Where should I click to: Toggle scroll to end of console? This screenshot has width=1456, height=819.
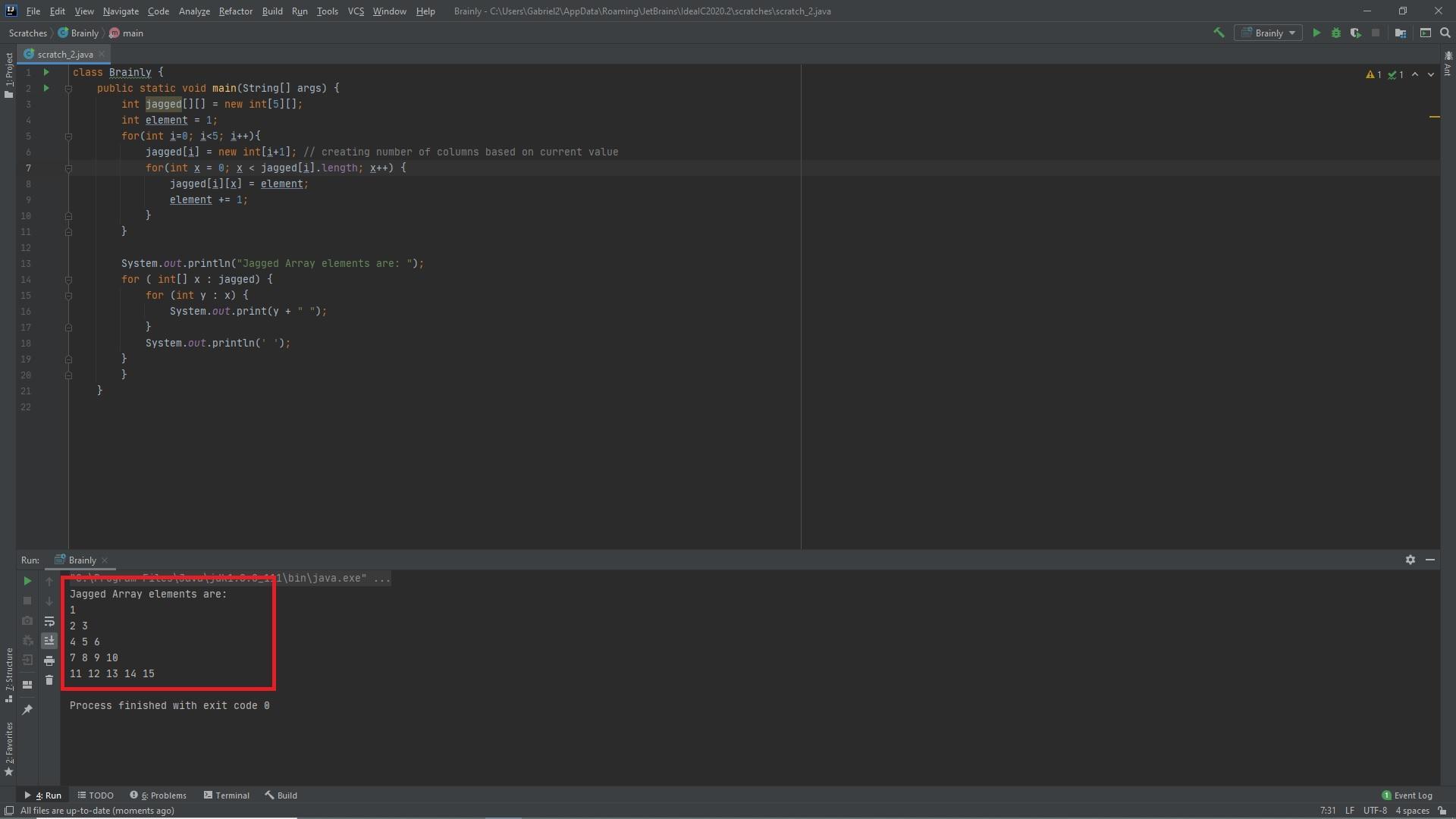(x=49, y=641)
